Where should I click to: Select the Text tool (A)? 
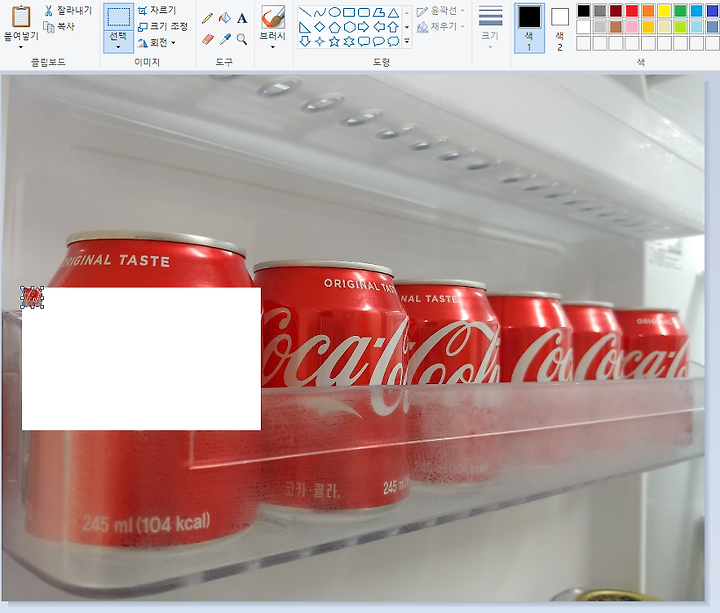(242, 18)
